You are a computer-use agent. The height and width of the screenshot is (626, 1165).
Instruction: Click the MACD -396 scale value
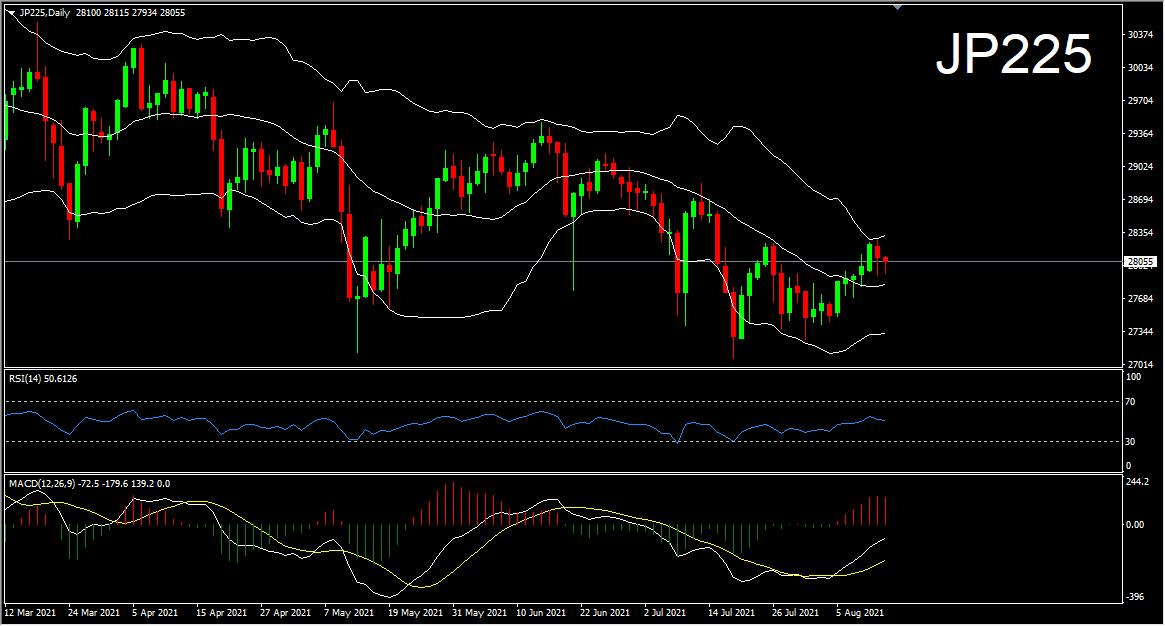[x=1135, y=597]
